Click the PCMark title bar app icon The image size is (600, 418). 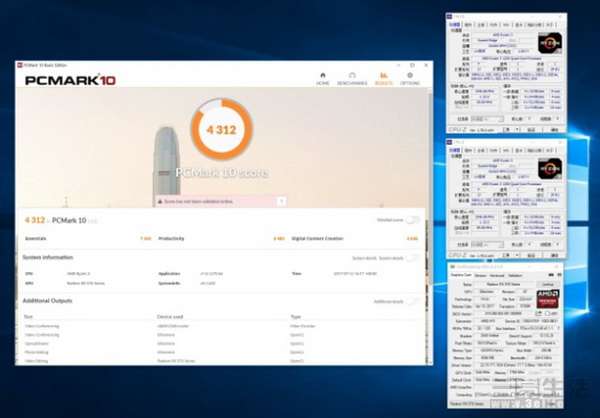[x=20, y=65]
